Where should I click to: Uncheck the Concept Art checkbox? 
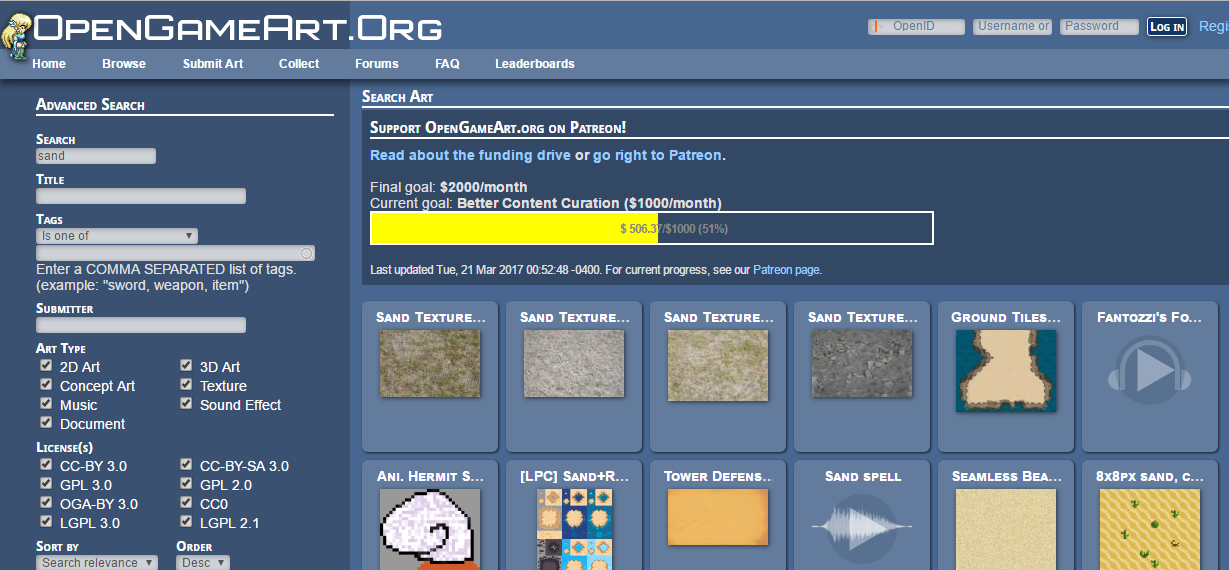click(46, 385)
